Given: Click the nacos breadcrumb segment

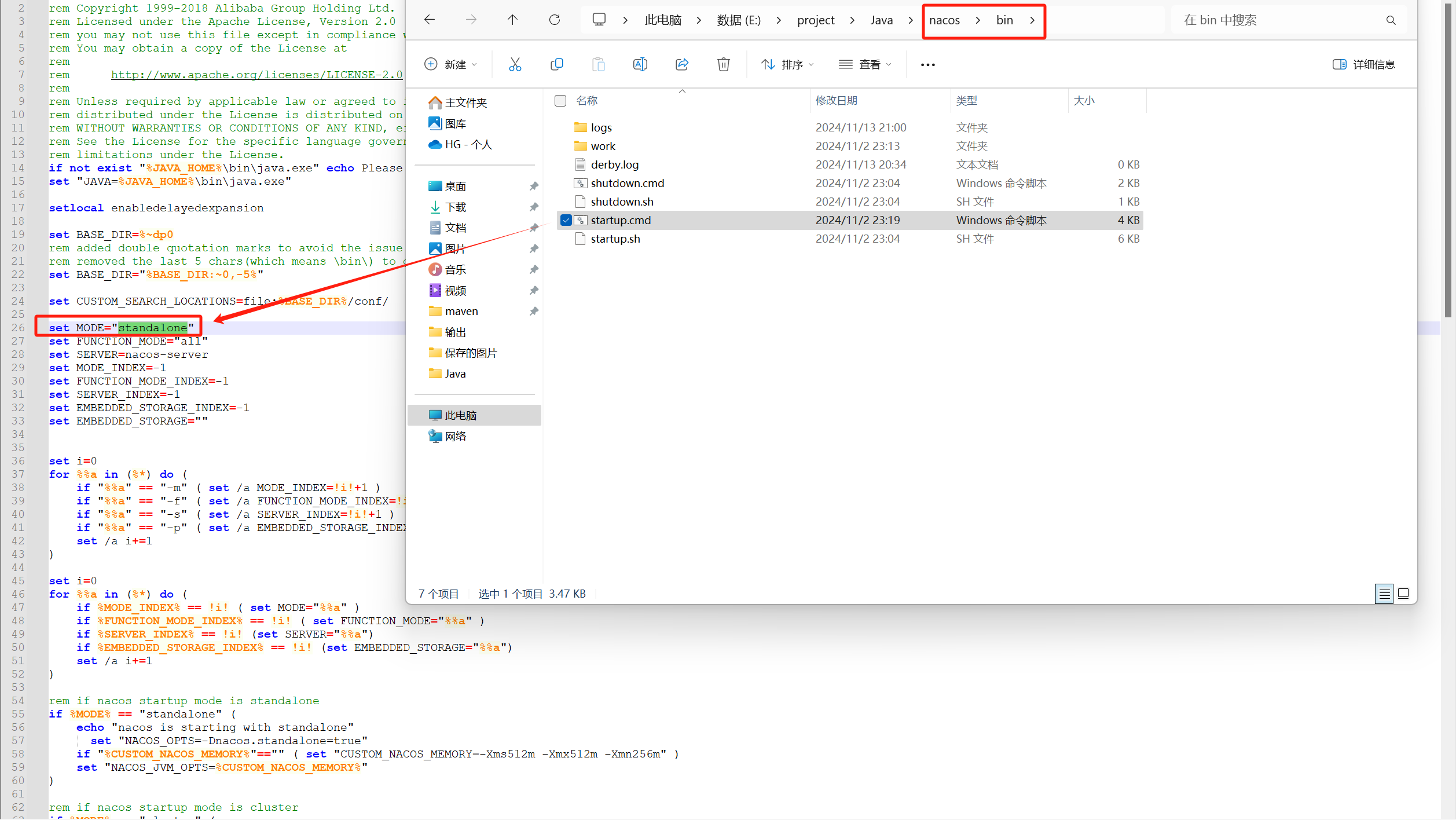Looking at the screenshot, I should (x=944, y=20).
